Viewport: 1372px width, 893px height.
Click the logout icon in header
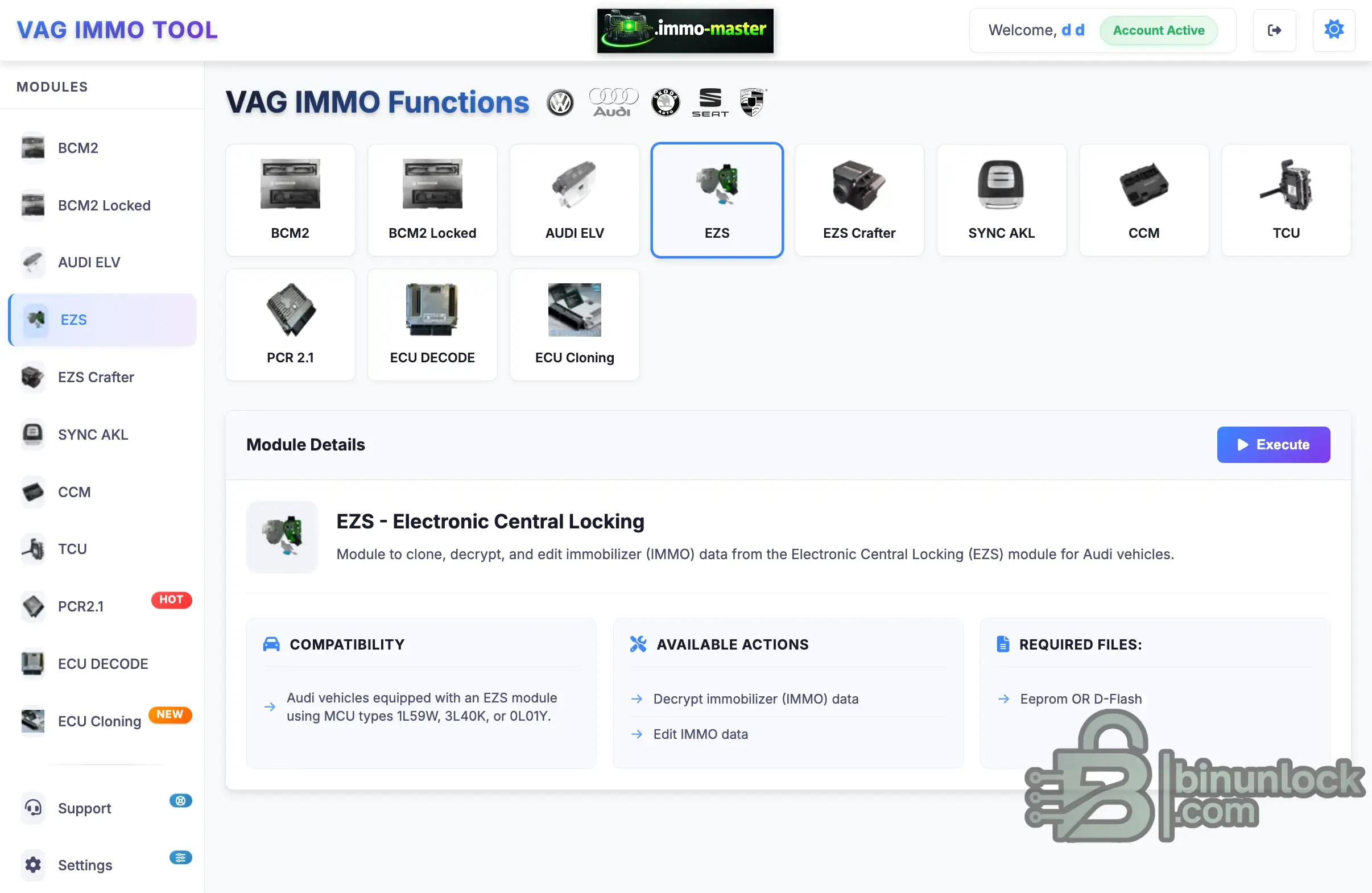click(x=1274, y=30)
